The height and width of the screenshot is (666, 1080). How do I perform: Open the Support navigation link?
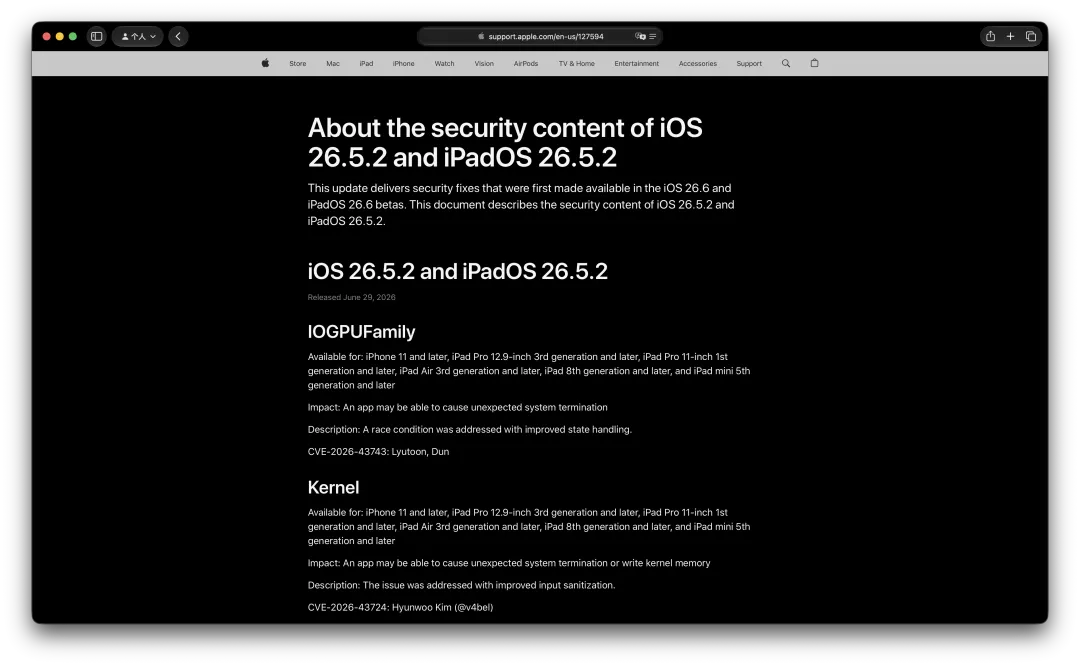[749, 63]
